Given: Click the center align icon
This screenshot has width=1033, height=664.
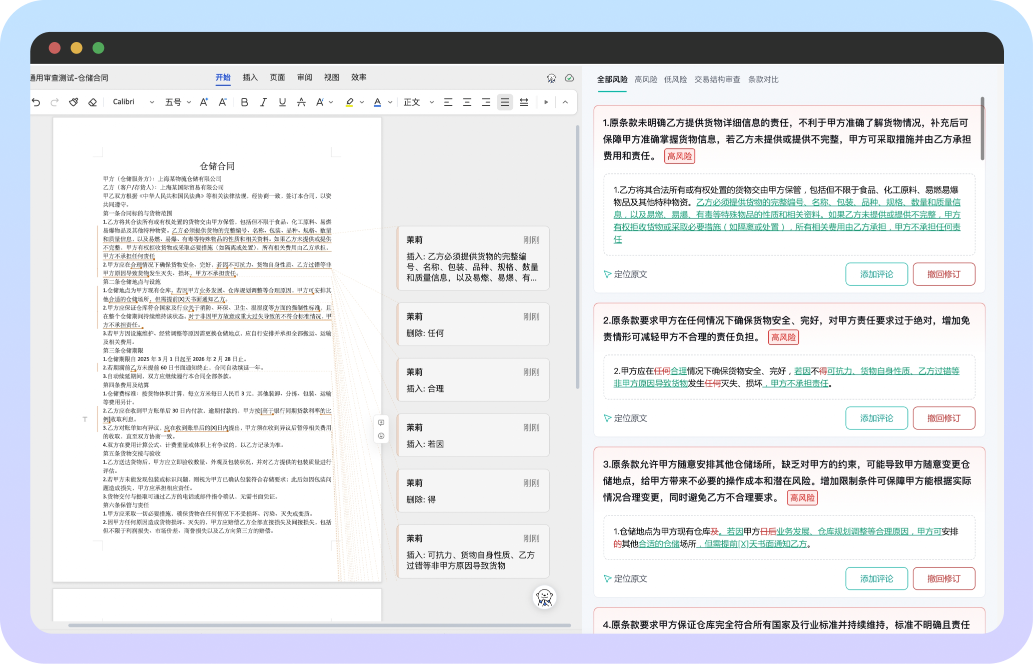Looking at the screenshot, I should (467, 102).
